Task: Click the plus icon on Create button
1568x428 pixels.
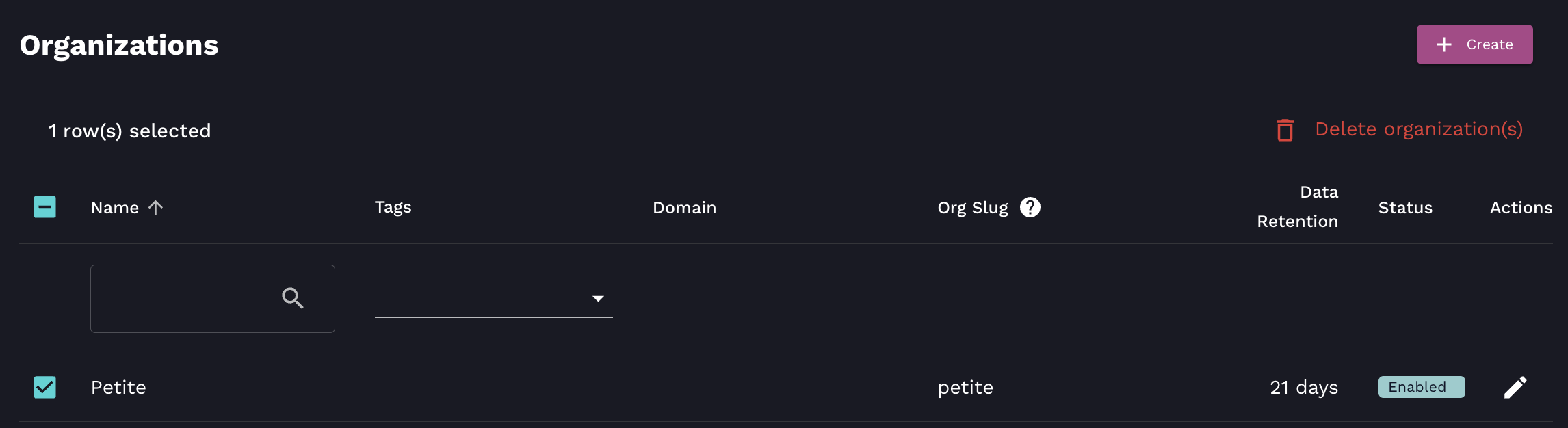Action: [x=1443, y=44]
